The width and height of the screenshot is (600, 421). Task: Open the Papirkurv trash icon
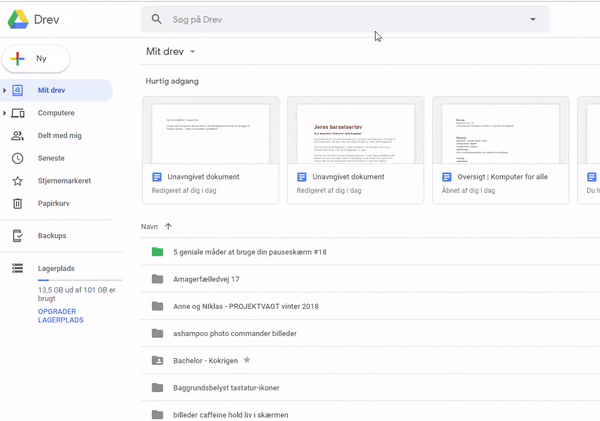(17, 204)
